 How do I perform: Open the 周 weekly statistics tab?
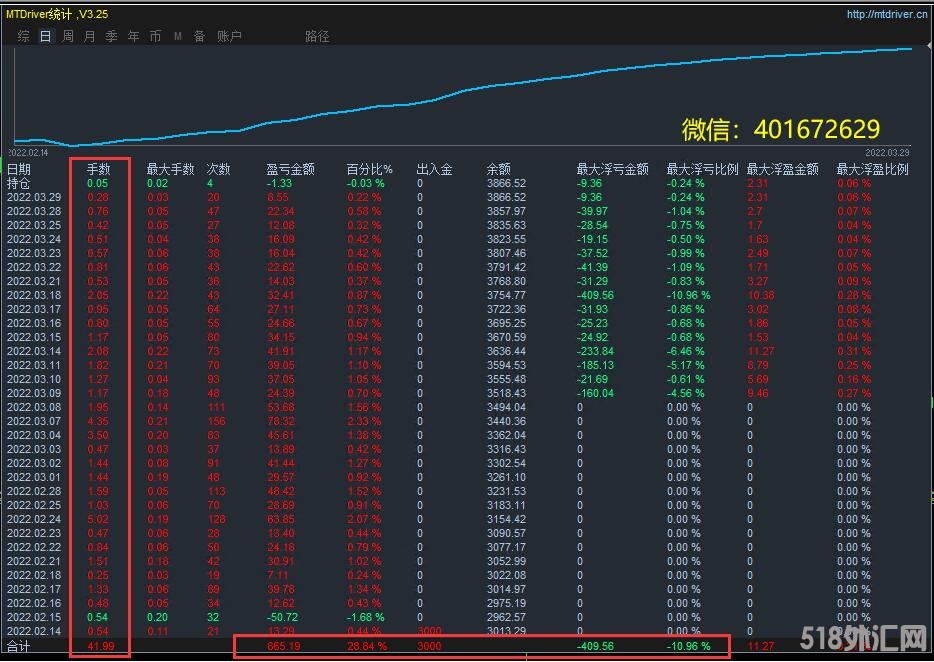tap(68, 36)
